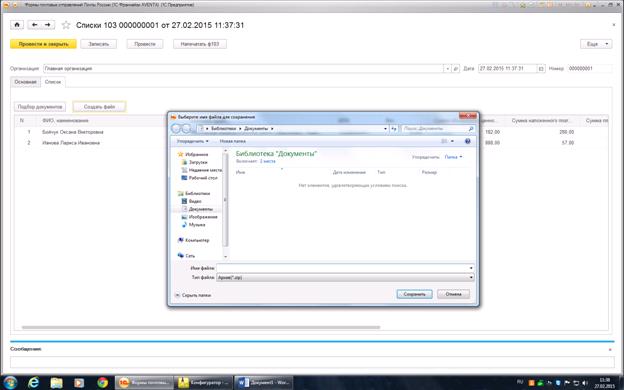This screenshot has height=390, width=624.
Task: Click the table's horizontal scrollbar
Action: pos(201,328)
